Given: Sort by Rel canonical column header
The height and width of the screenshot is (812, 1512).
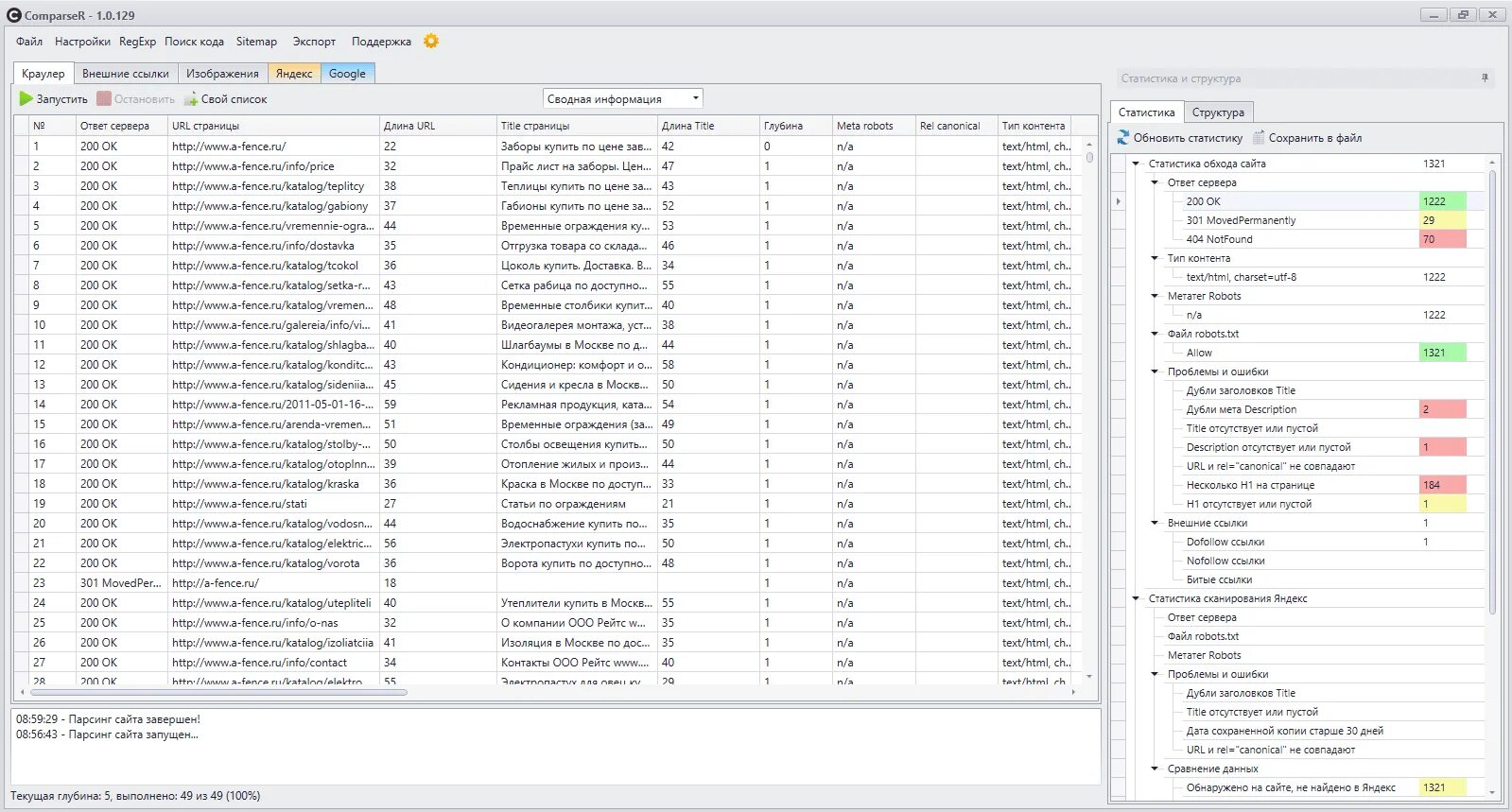Looking at the screenshot, I should (957, 126).
